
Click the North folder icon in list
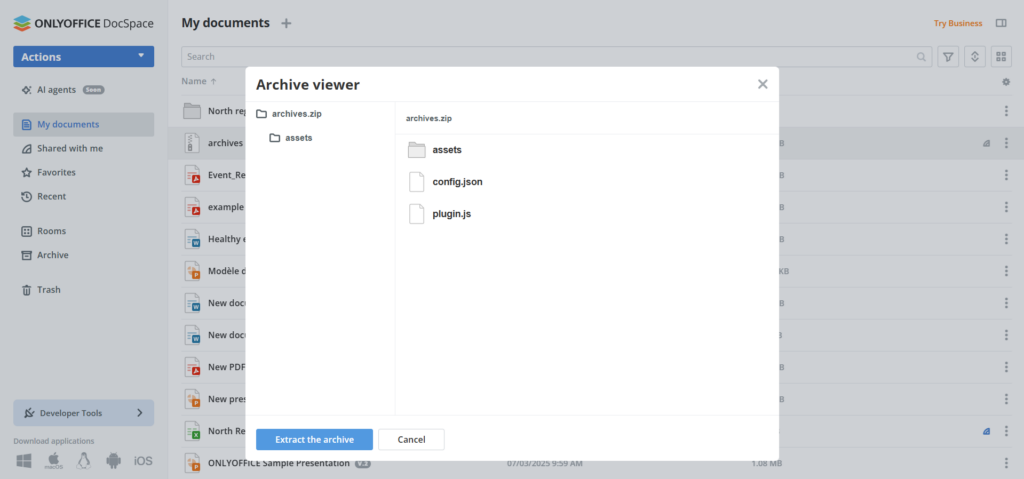click(191, 111)
